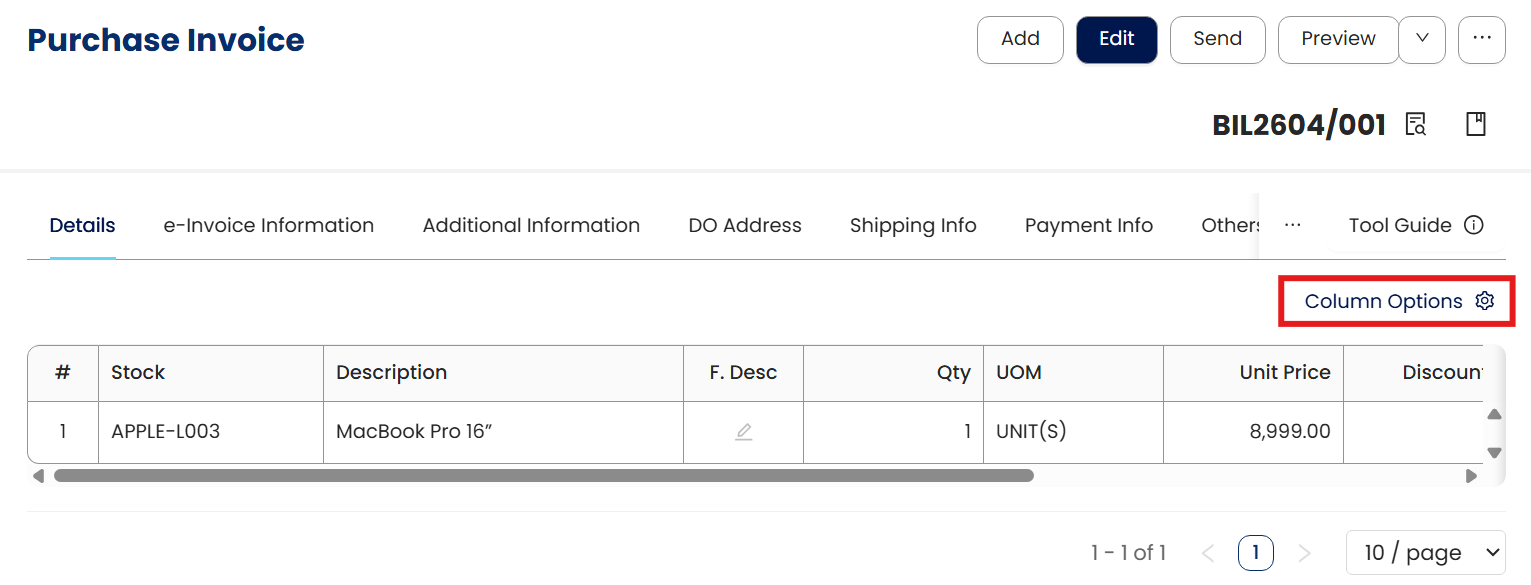Click the bookmark icon next to invoice number

[1476, 125]
